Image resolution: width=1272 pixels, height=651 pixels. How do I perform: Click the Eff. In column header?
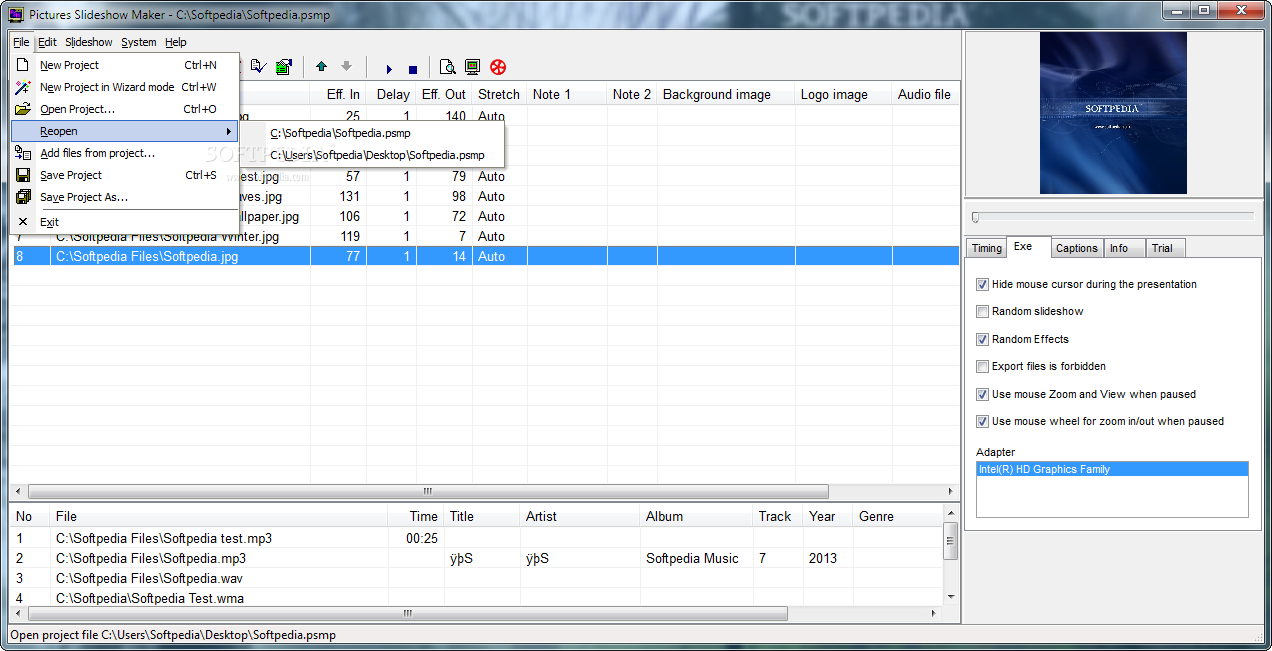click(338, 94)
